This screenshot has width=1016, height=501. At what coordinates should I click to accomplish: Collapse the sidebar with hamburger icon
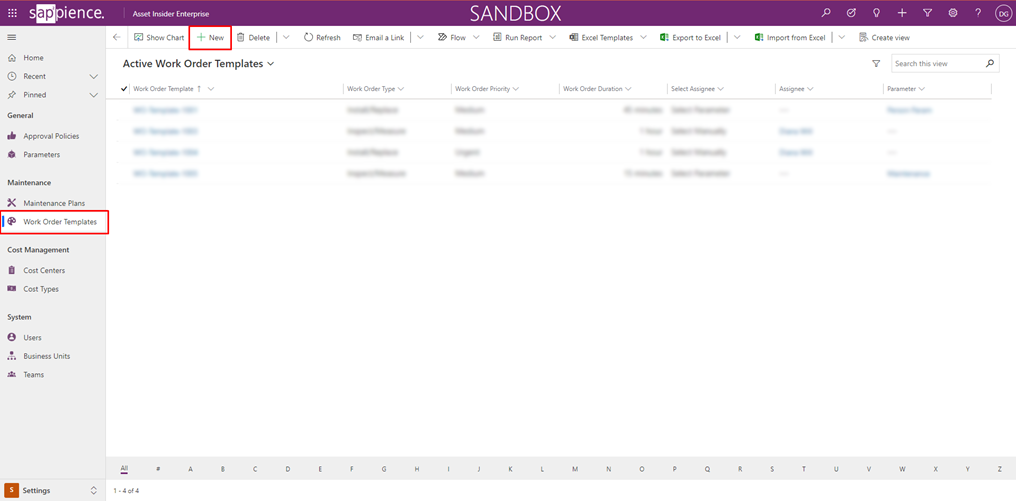(12, 37)
